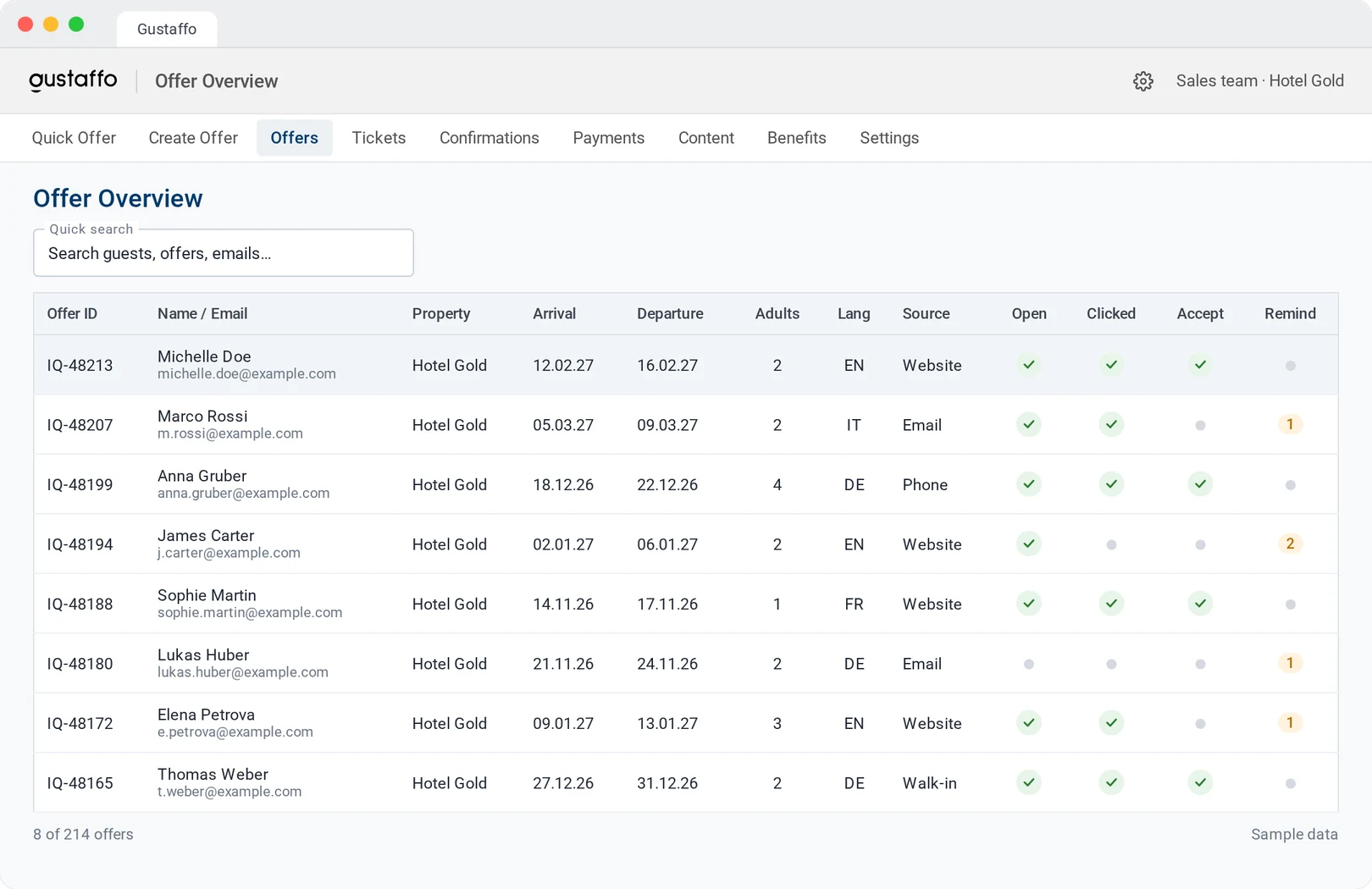
Task: Click the gustaffo logo
Action: [x=74, y=80]
